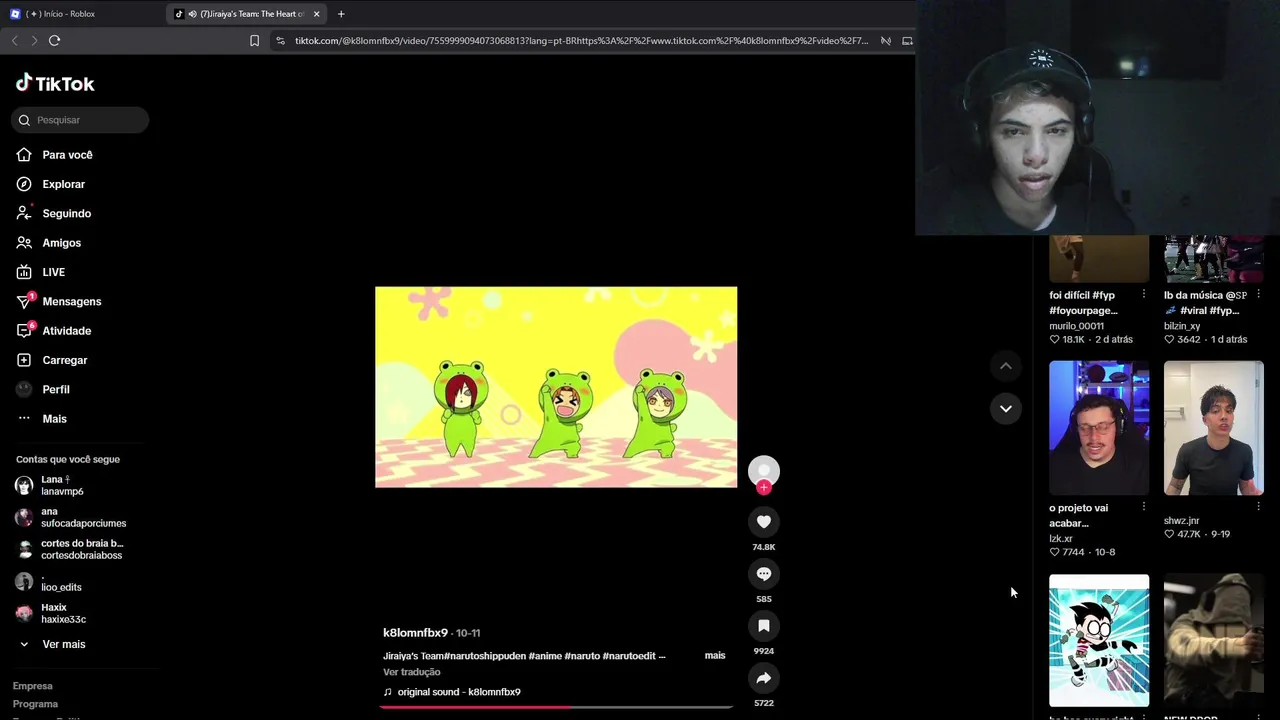The width and height of the screenshot is (1280, 720).
Task: Open the LIVE section
Action: [x=53, y=272]
